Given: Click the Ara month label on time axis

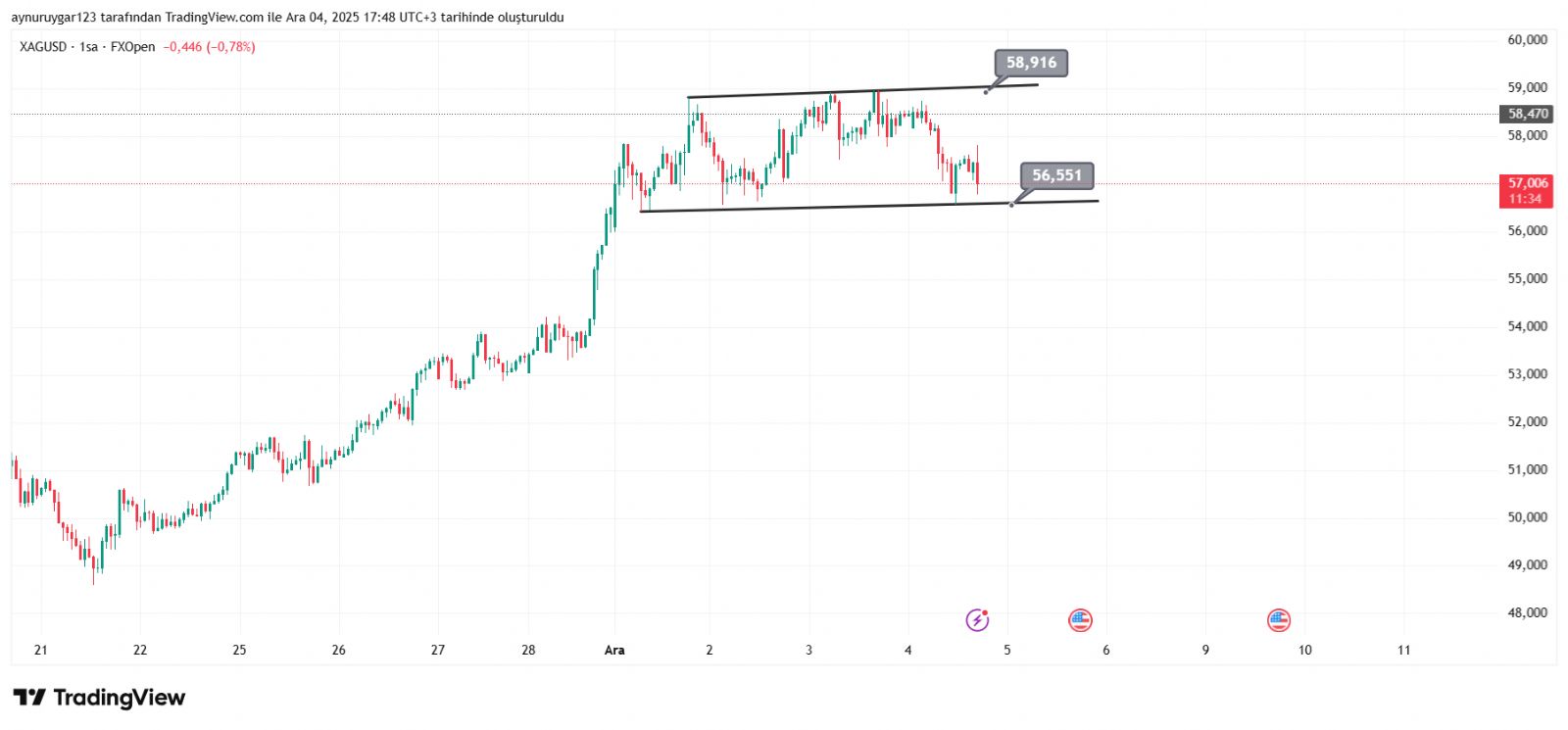Looking at the screenshot, I should click(614, 650).
